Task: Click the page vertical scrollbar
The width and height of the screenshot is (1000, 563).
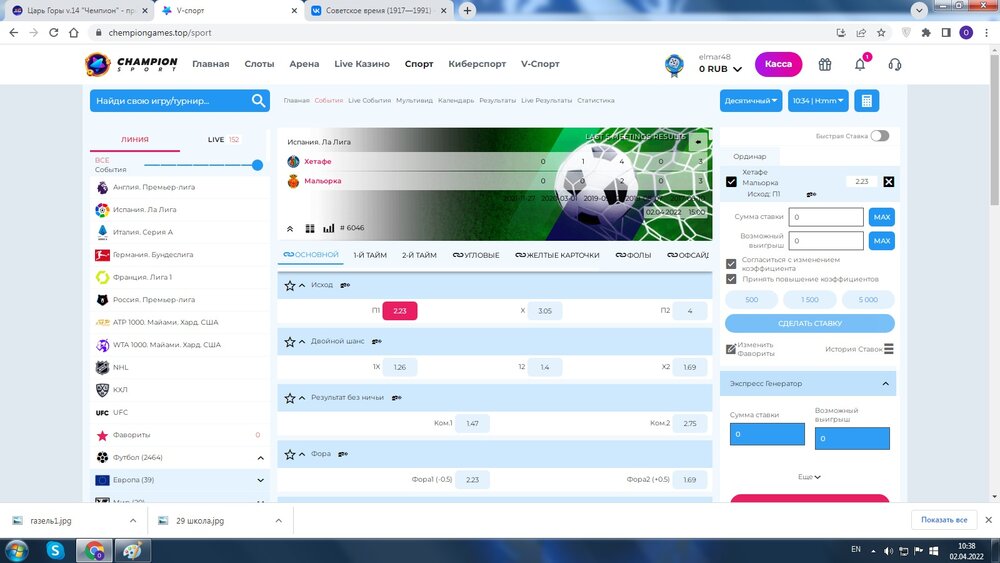Action: coord(994,129)
